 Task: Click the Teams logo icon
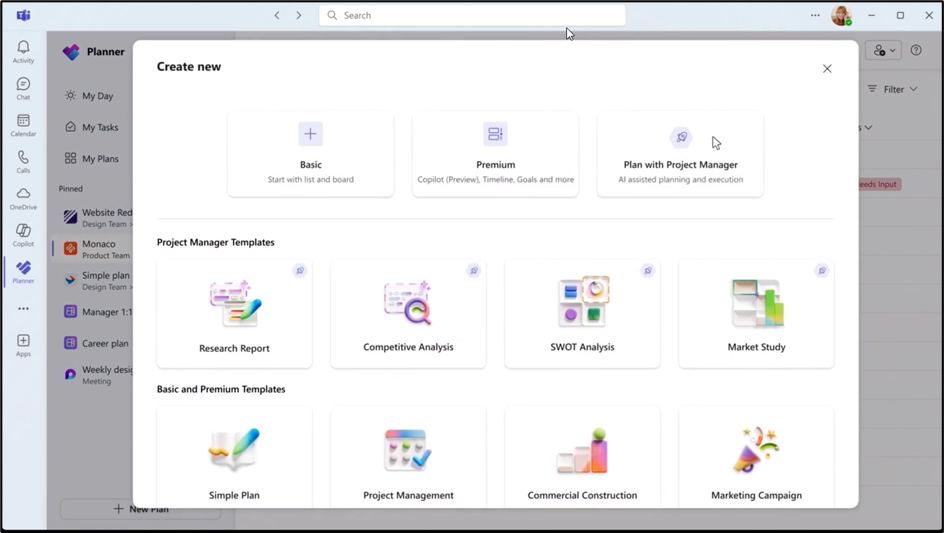[x=23, y=15]
